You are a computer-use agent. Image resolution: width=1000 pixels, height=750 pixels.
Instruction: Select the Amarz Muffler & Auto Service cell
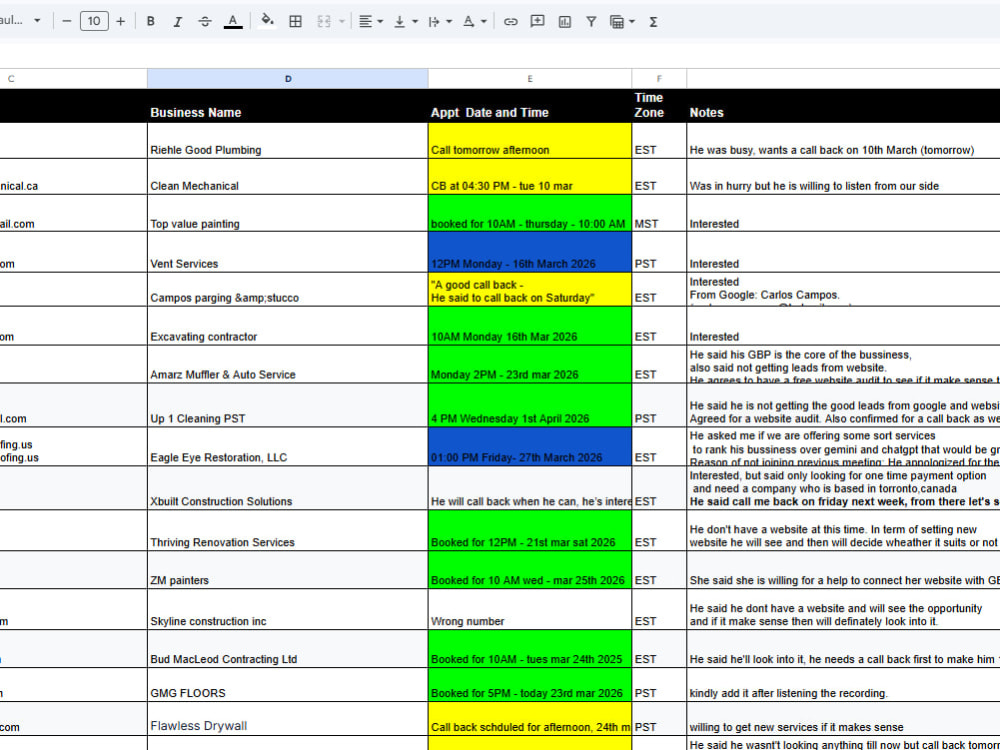(288, 364)
